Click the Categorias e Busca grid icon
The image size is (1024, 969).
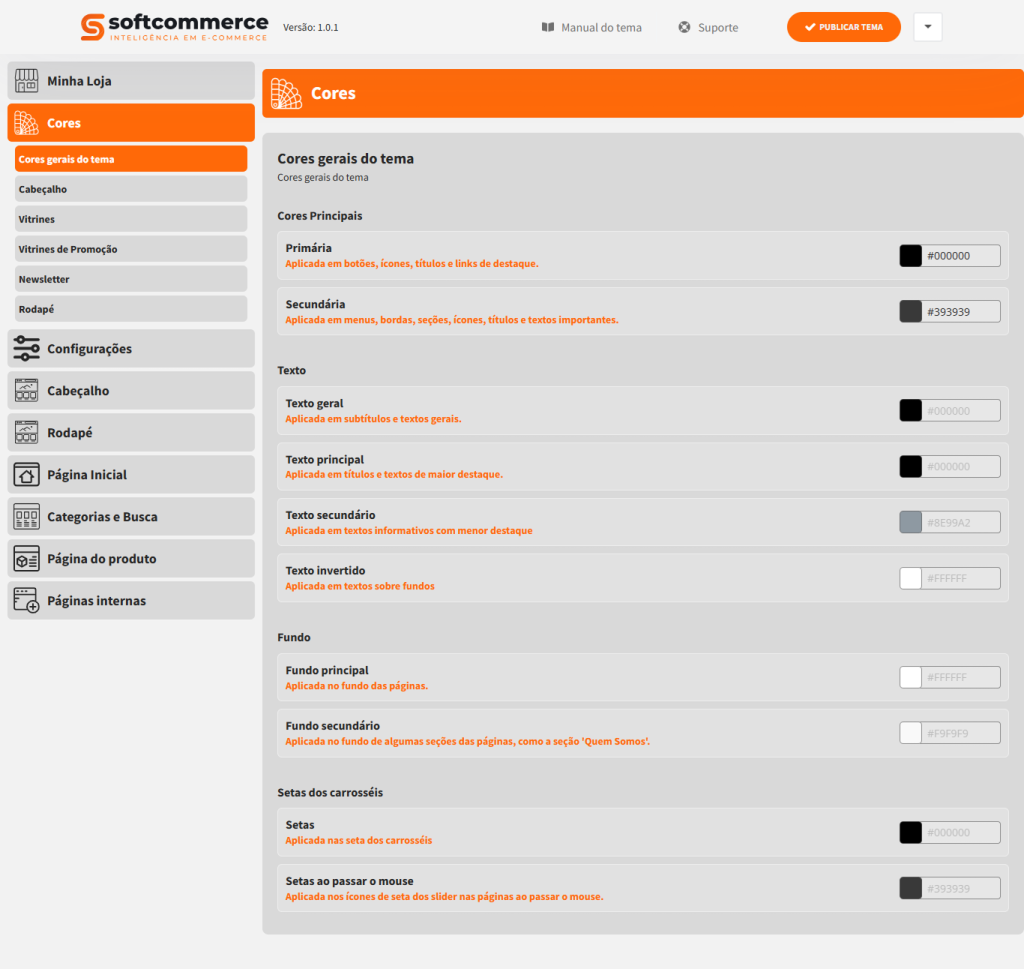click(x=26, y=516)
